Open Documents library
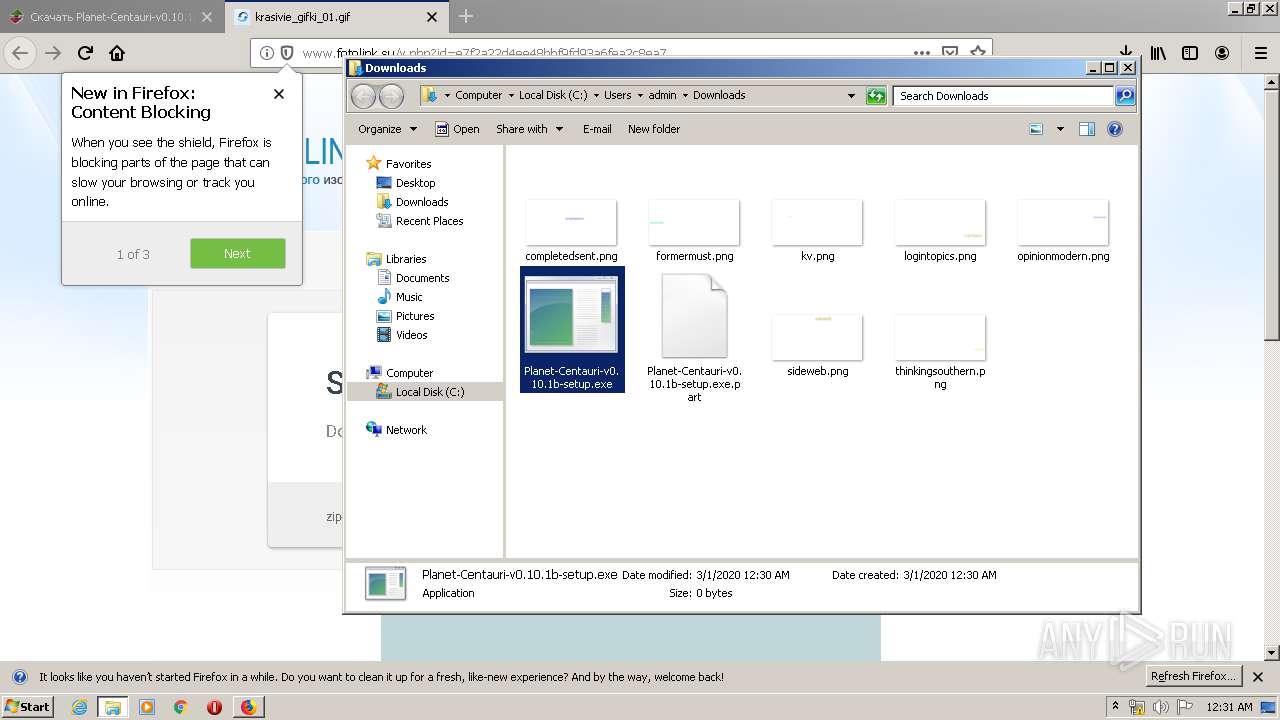1280x720 pixels. (x=413, y=278)
